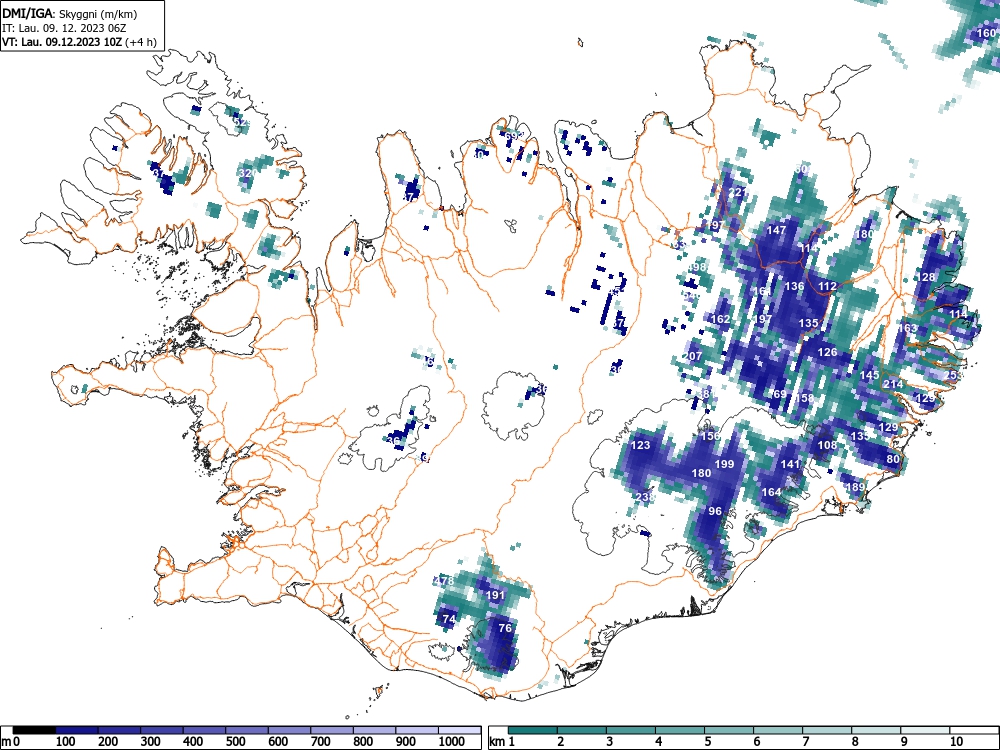Click the '147' visibility value on the map
1000x750 pixels.
click(x=776, y=230)
